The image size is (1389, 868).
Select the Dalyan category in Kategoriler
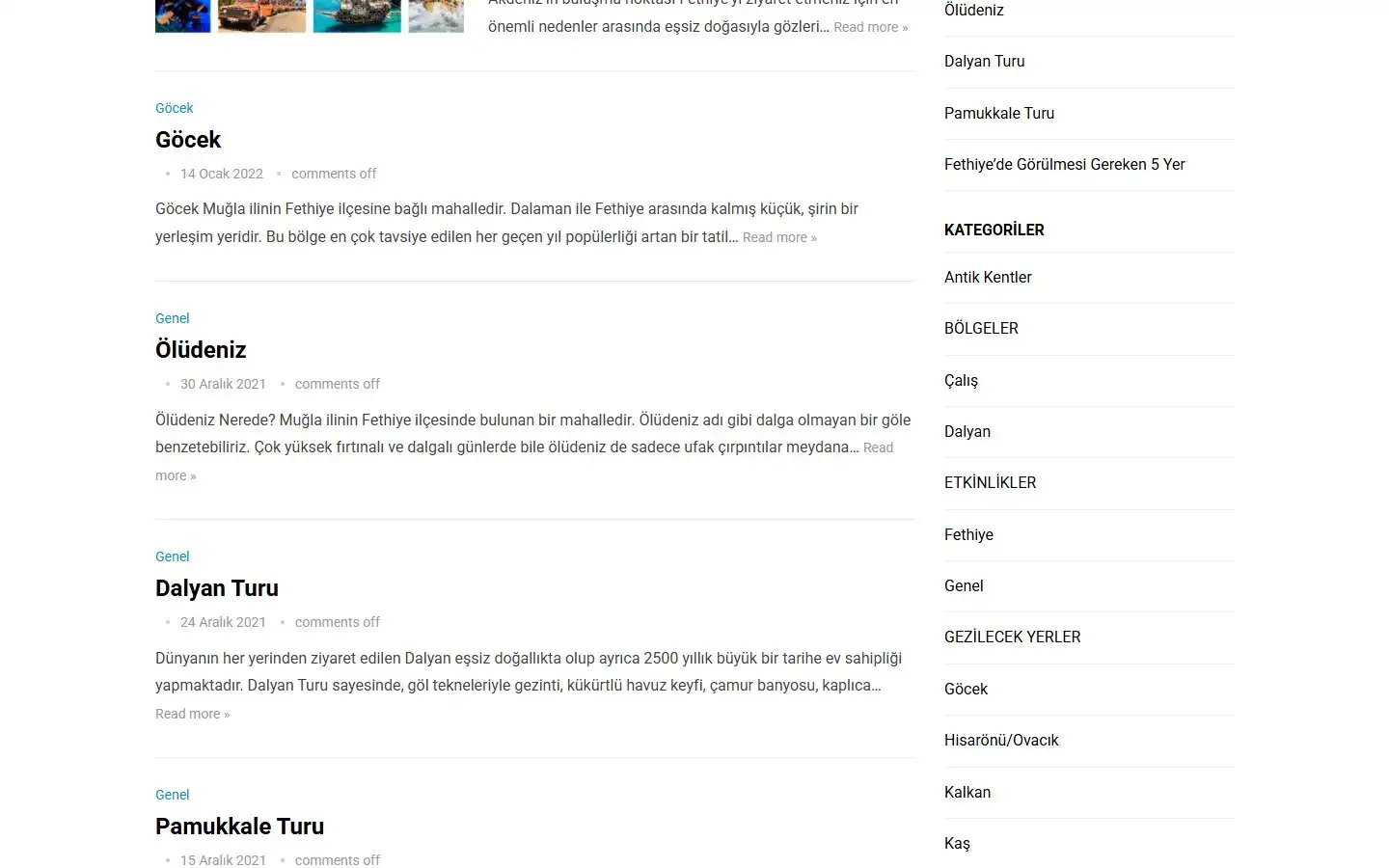(x=967, y=431)
